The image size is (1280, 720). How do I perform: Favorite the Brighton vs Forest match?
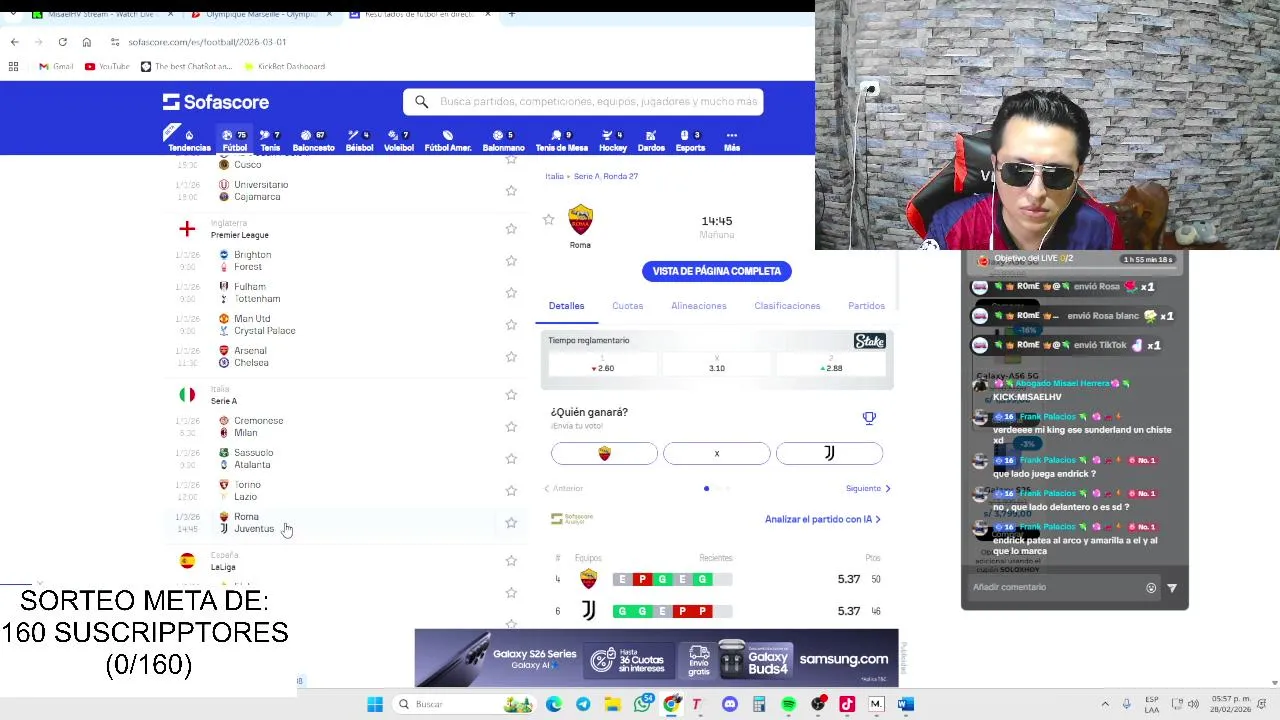(x=511, y=261)
